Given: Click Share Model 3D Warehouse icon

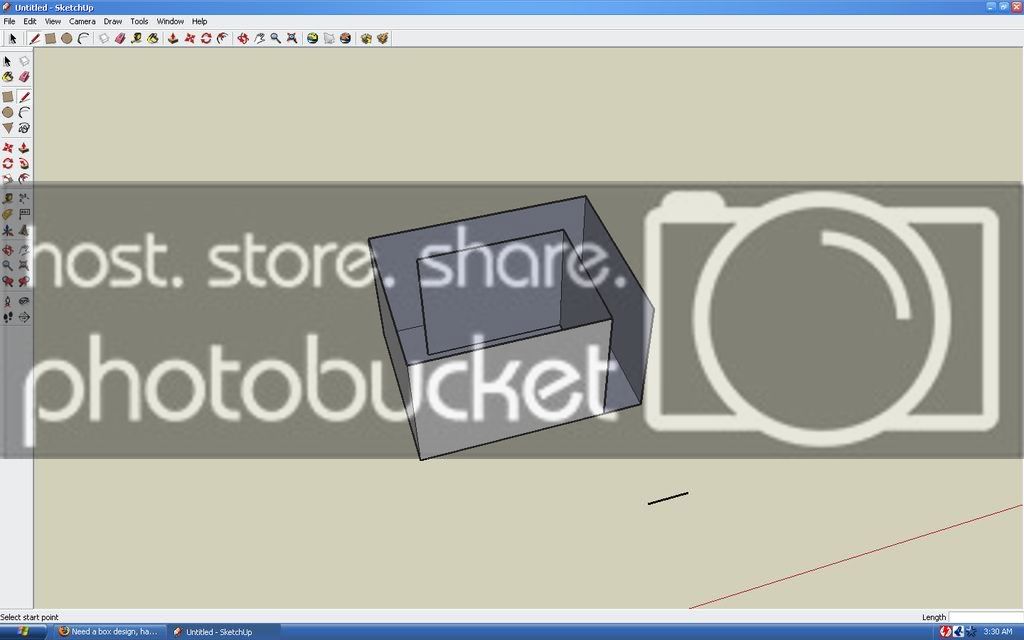Looking at the screenshot, I should (383, 39).
